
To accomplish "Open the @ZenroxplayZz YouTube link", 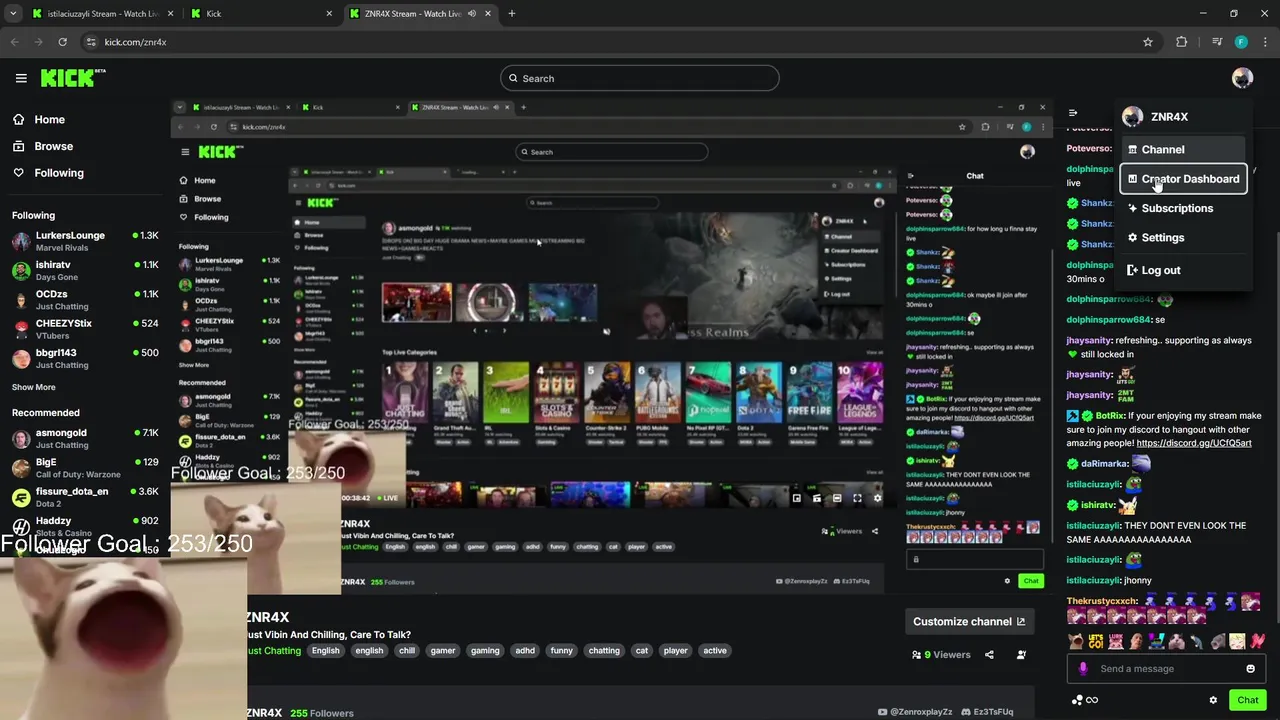I will coord(915,712).
